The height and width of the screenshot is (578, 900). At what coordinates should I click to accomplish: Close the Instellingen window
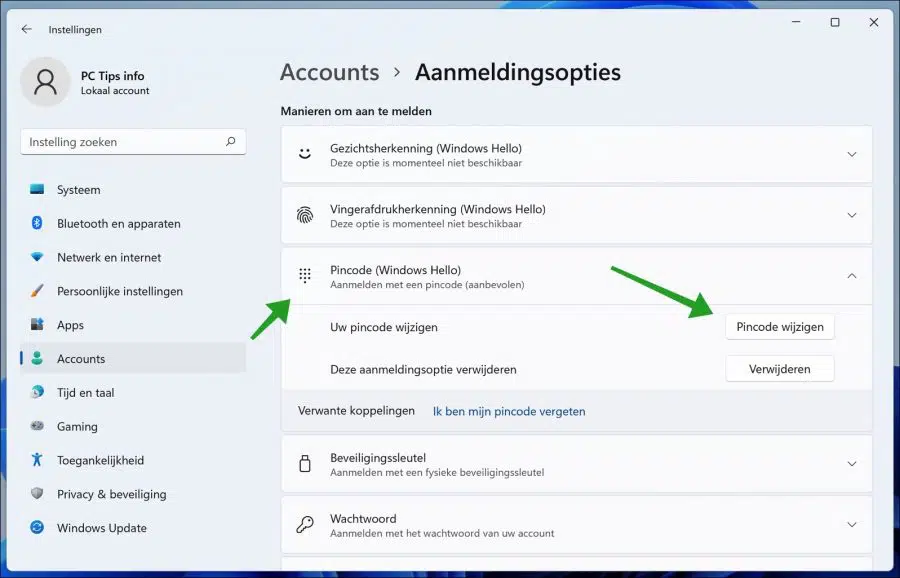tap(874, 22)
